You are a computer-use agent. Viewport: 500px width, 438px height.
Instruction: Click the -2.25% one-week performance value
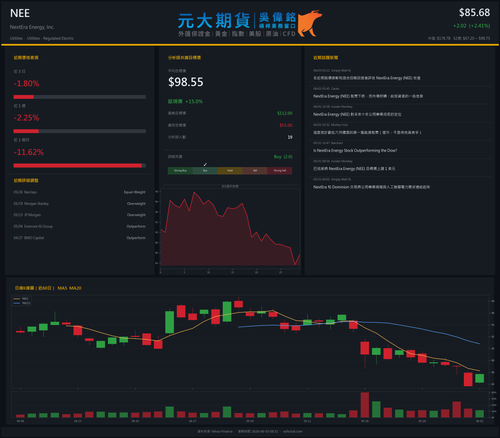(x=26, y=118)
